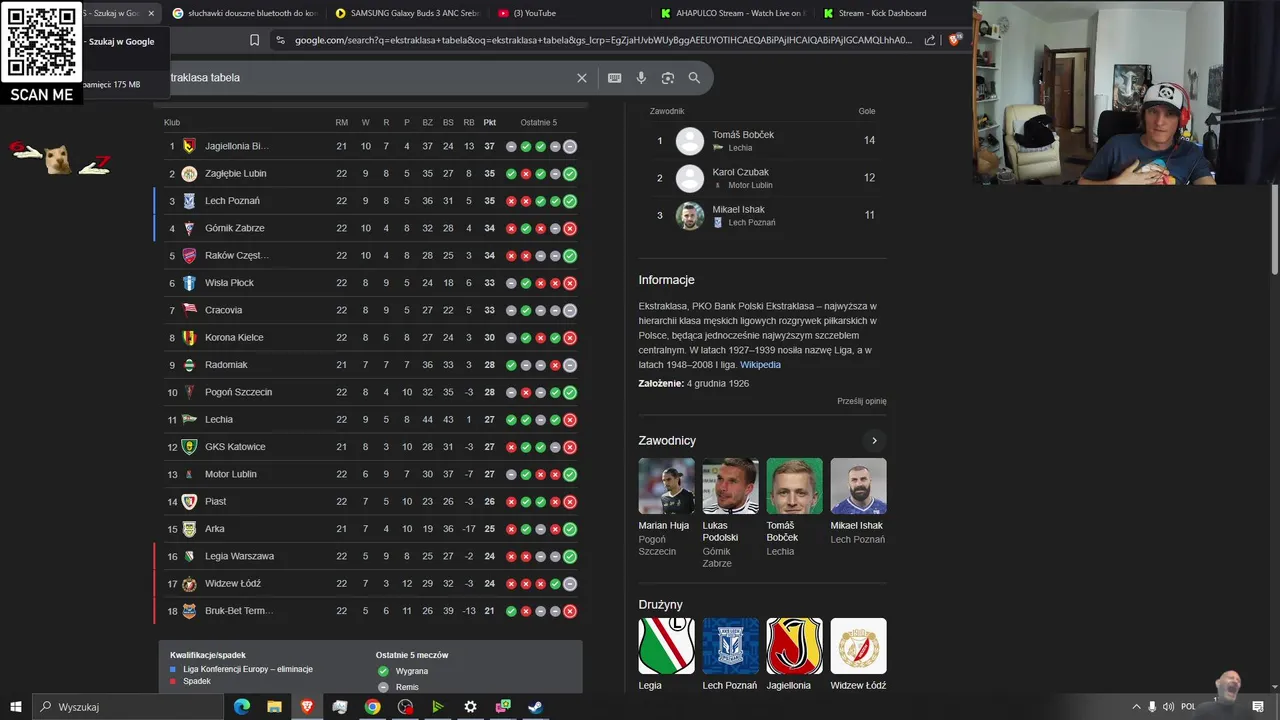View site information icon beside the URL
1280x720 pixels.
tap(280, 40)
